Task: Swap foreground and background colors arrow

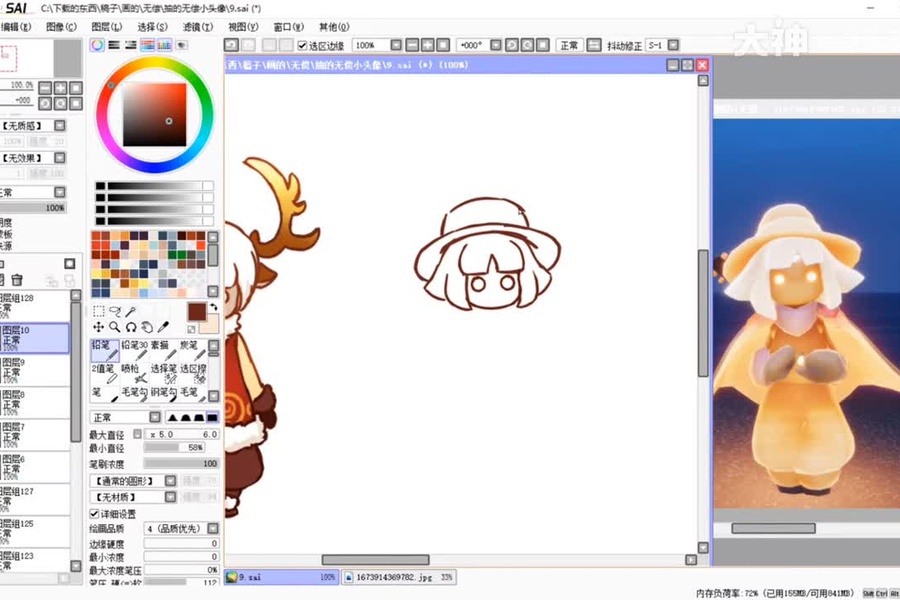Action: (x=214, y=307)
